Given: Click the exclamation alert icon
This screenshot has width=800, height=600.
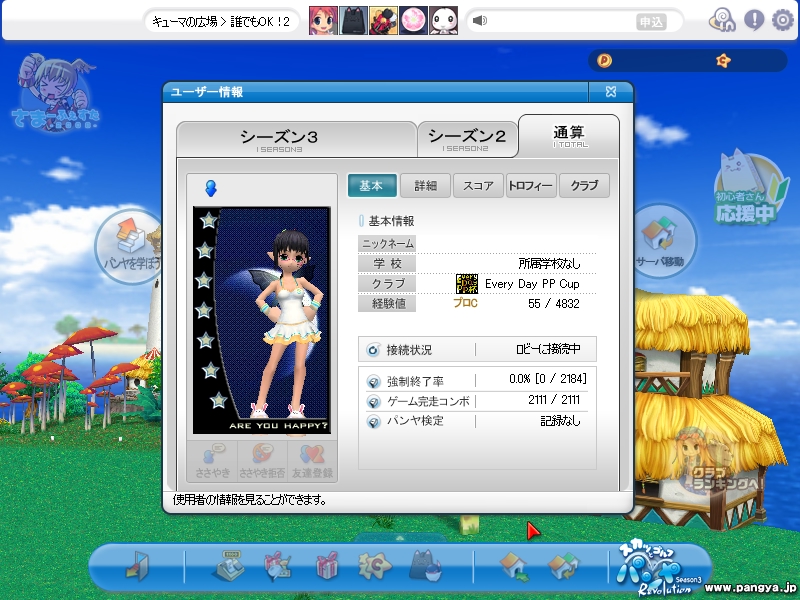Looking at the screenshot, I should coord(754,20).
